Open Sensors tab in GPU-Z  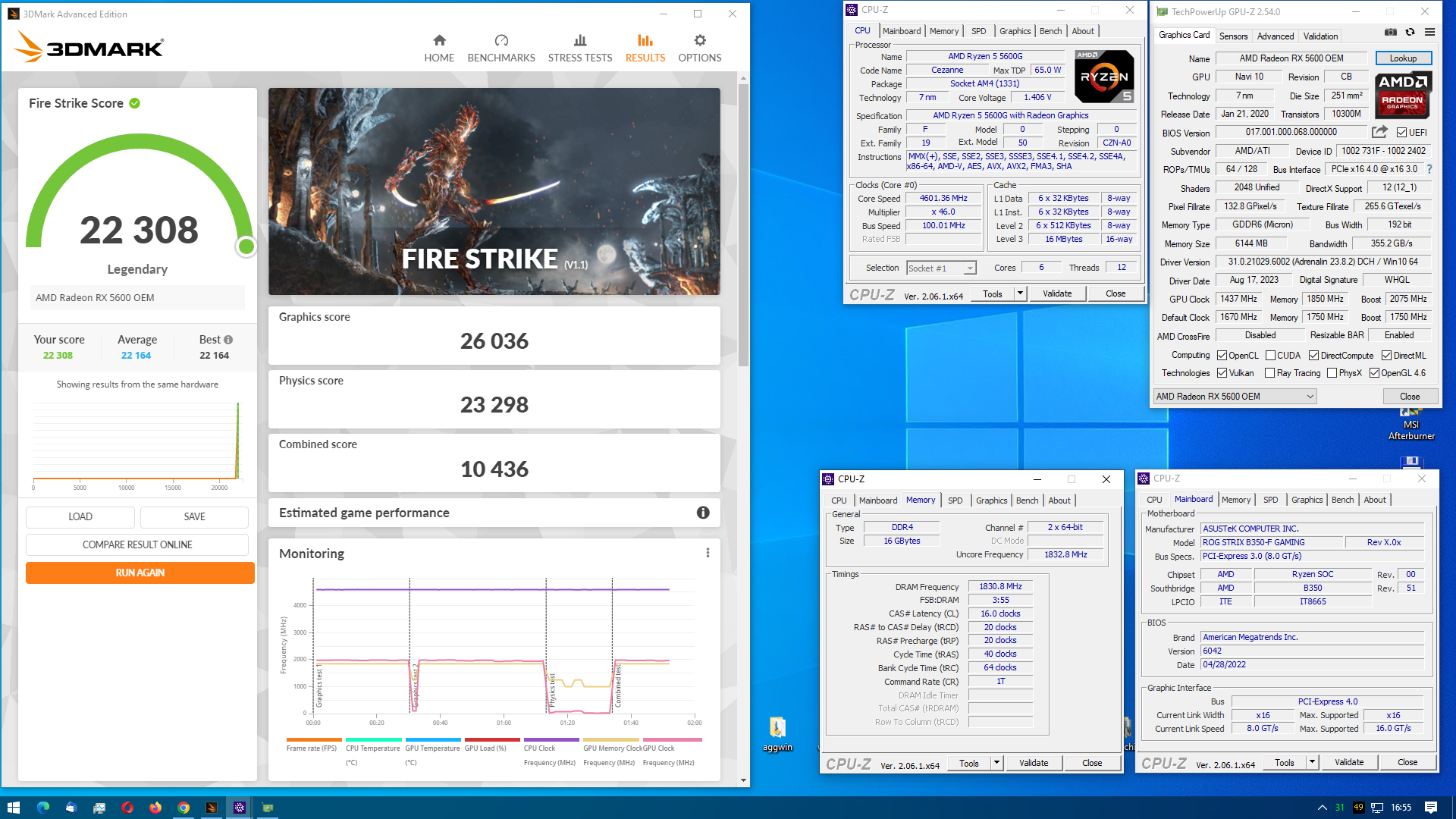click(1233, 36)
